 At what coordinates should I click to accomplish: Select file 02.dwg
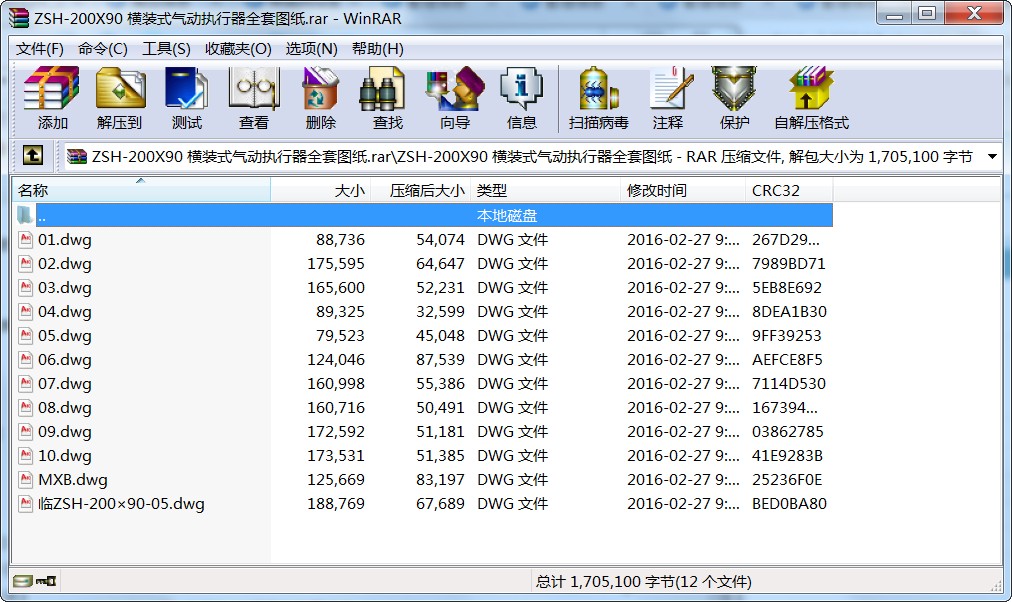[x=65, y=263]
